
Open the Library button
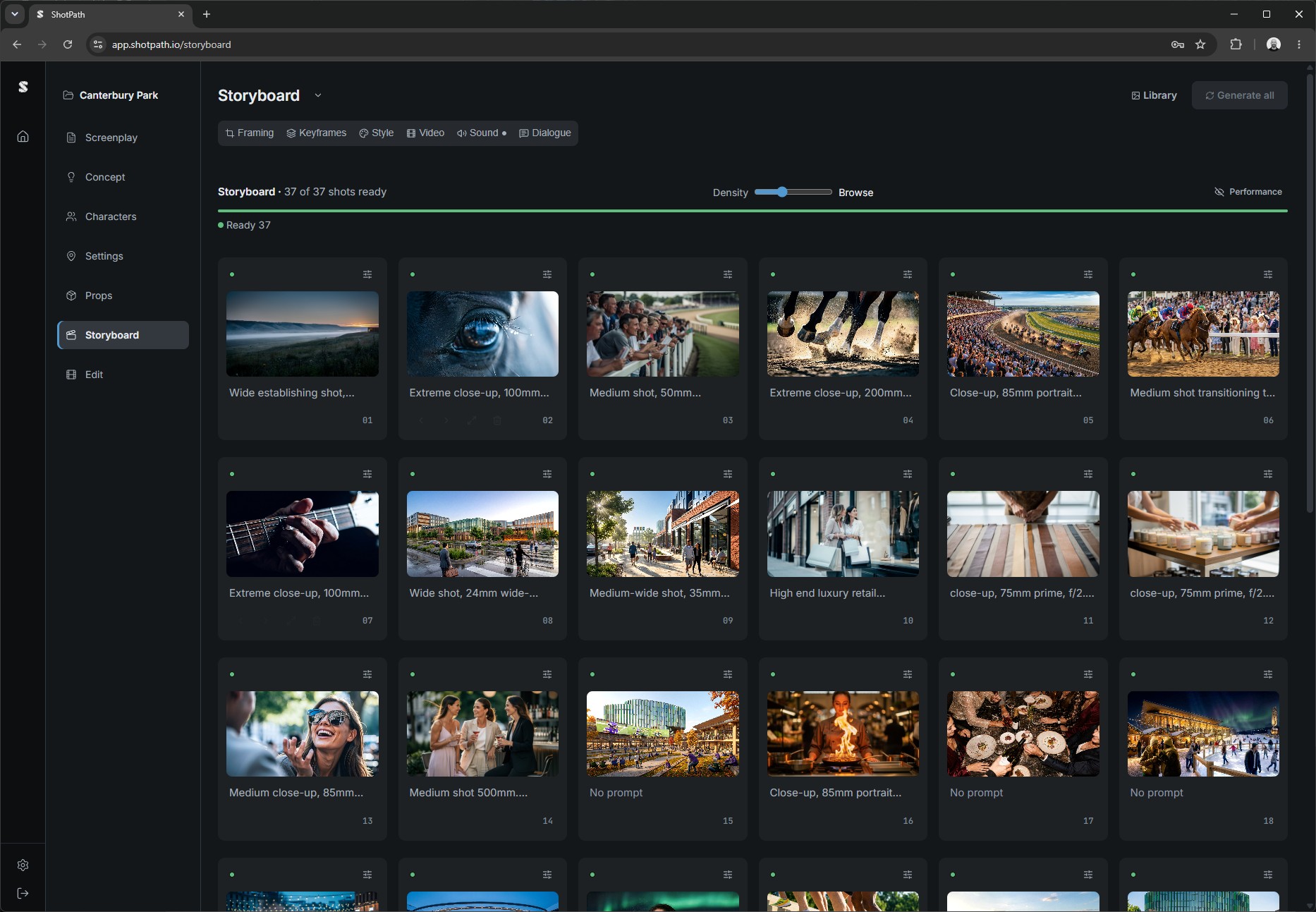point(1154,95)
